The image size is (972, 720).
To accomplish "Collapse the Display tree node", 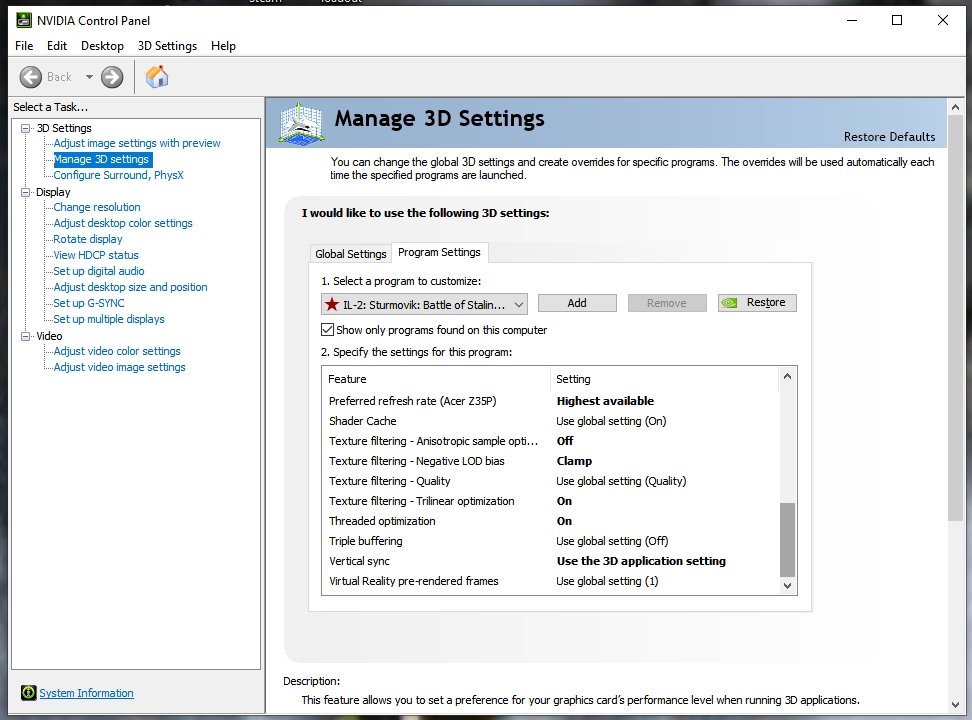I will point(25,192).
